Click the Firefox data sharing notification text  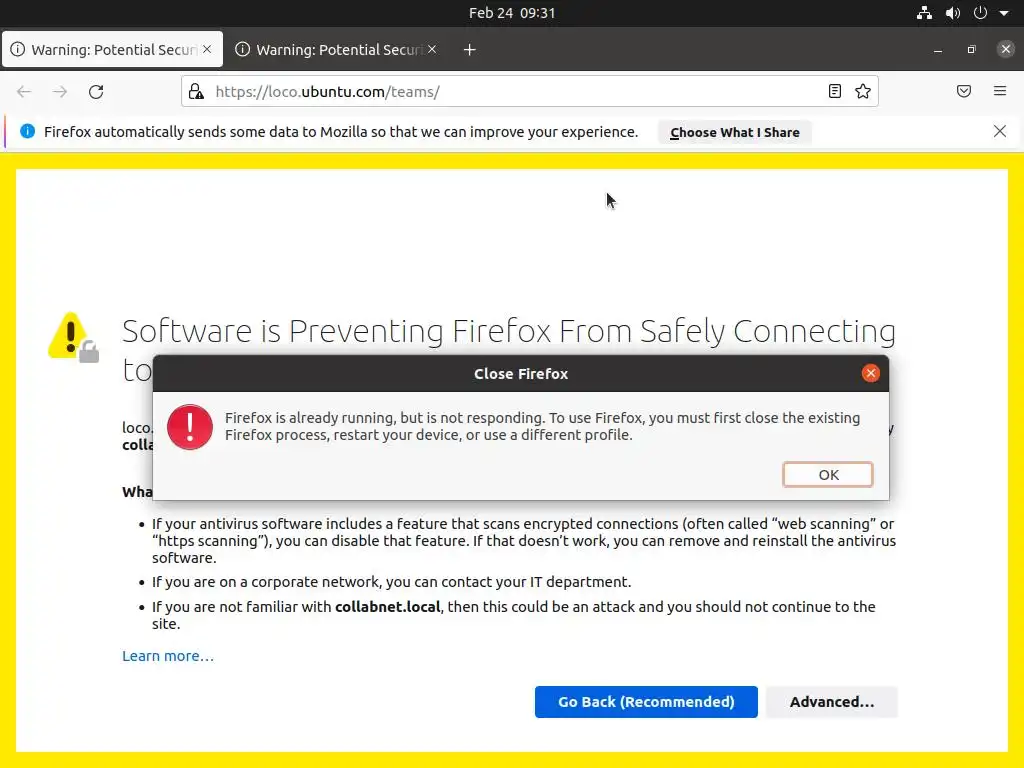coord(341,132)
